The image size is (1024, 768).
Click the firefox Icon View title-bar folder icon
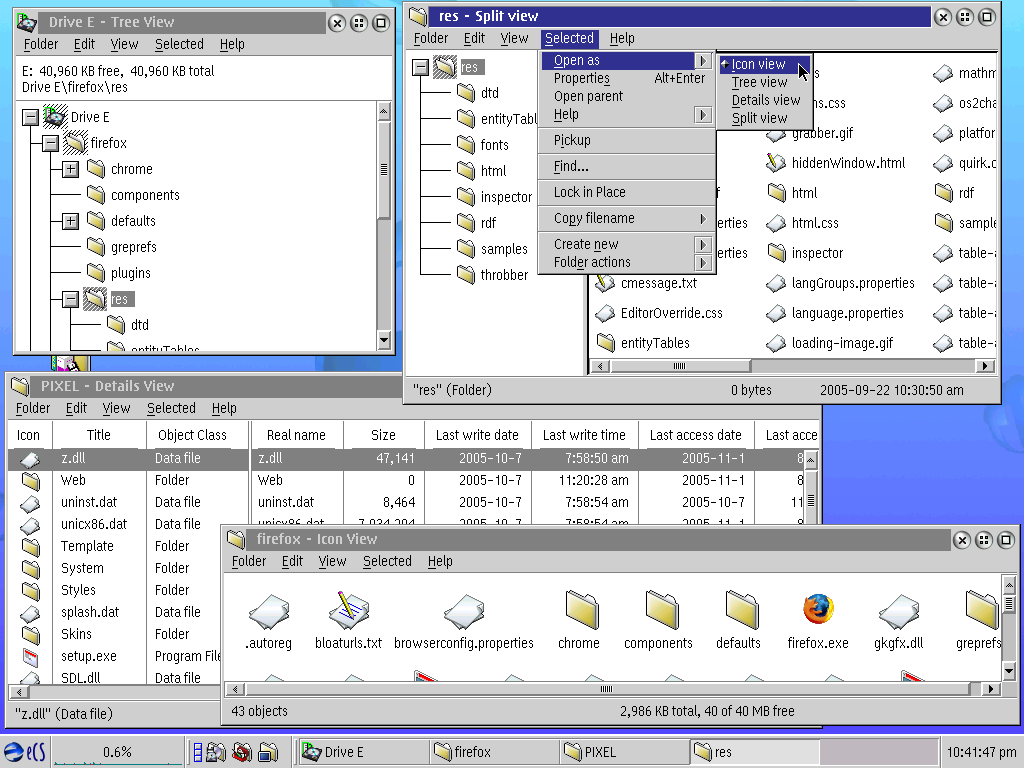pos(236,539)
